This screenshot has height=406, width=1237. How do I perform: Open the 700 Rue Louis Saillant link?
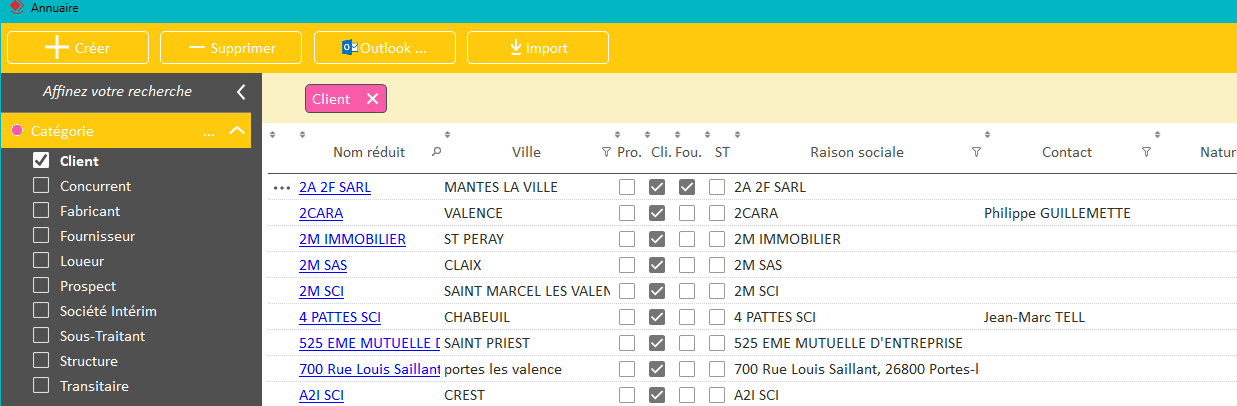tap(369, 369)
